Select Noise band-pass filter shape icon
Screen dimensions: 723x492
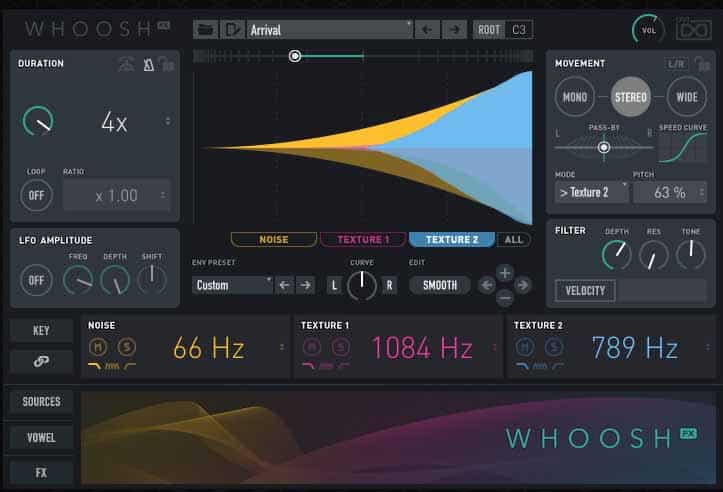coord(112,367)
